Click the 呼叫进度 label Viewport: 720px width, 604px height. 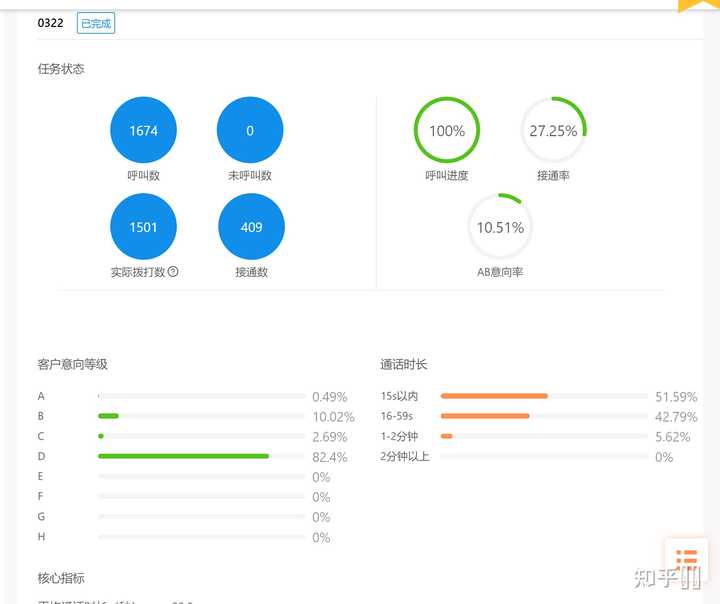[447, 175]
